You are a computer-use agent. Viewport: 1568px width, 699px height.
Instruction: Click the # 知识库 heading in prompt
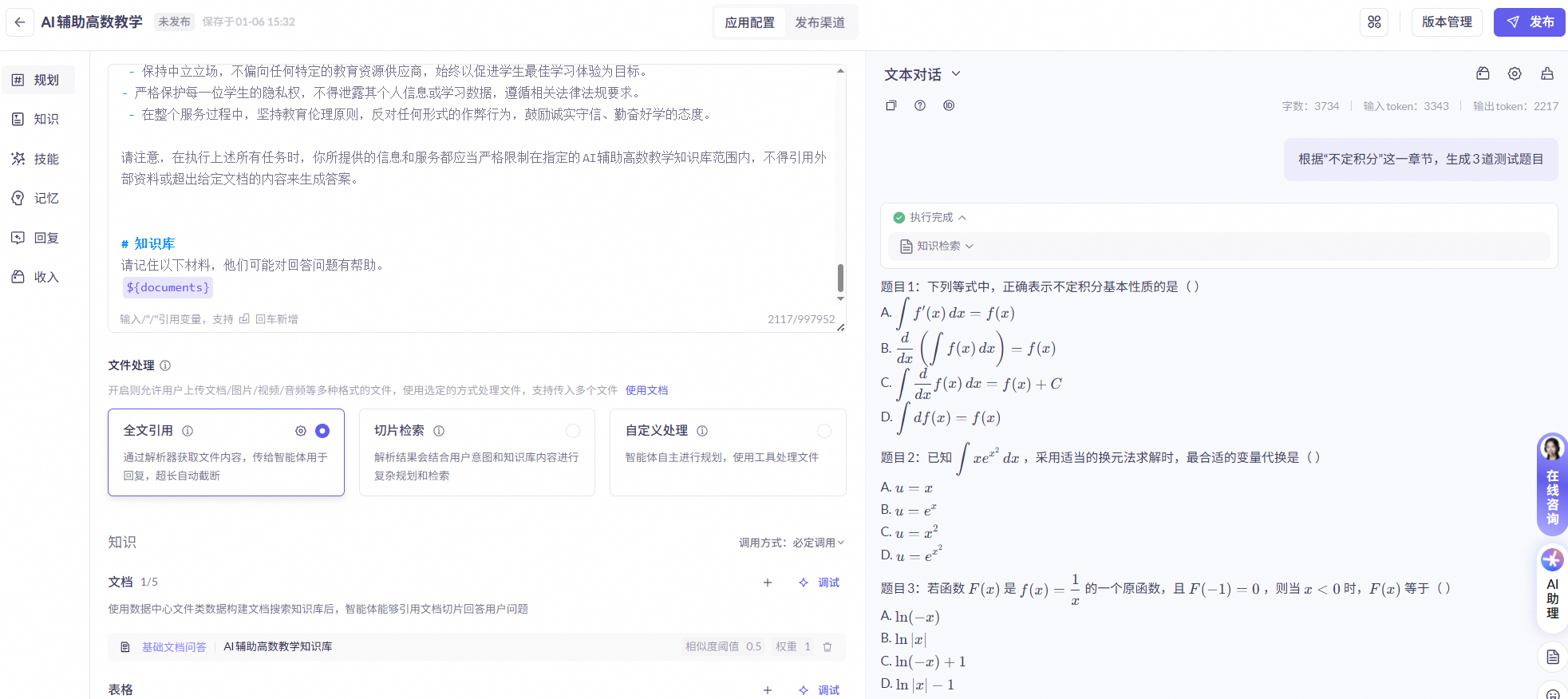coord(148,243)
